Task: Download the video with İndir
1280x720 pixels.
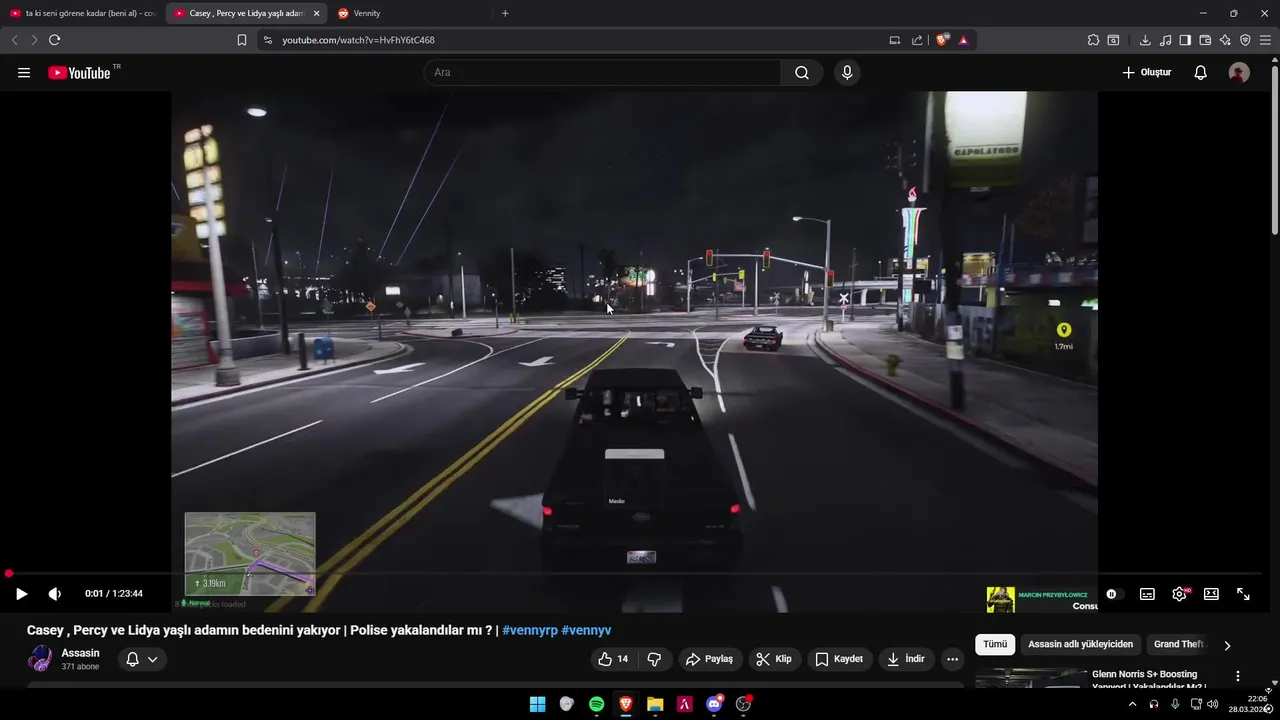Action: coord(906,659)
